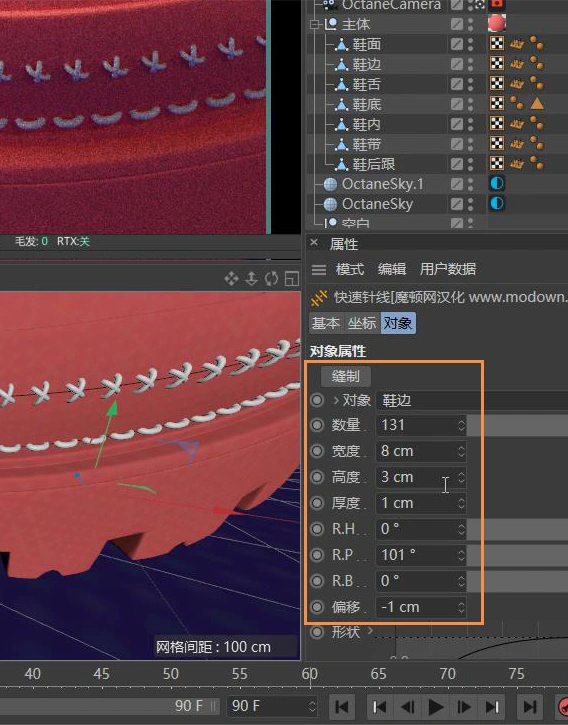The height and width of the screenshot is (725, 568).
Task: Click the 鞋底 object icon
Action: pos(341,104)
